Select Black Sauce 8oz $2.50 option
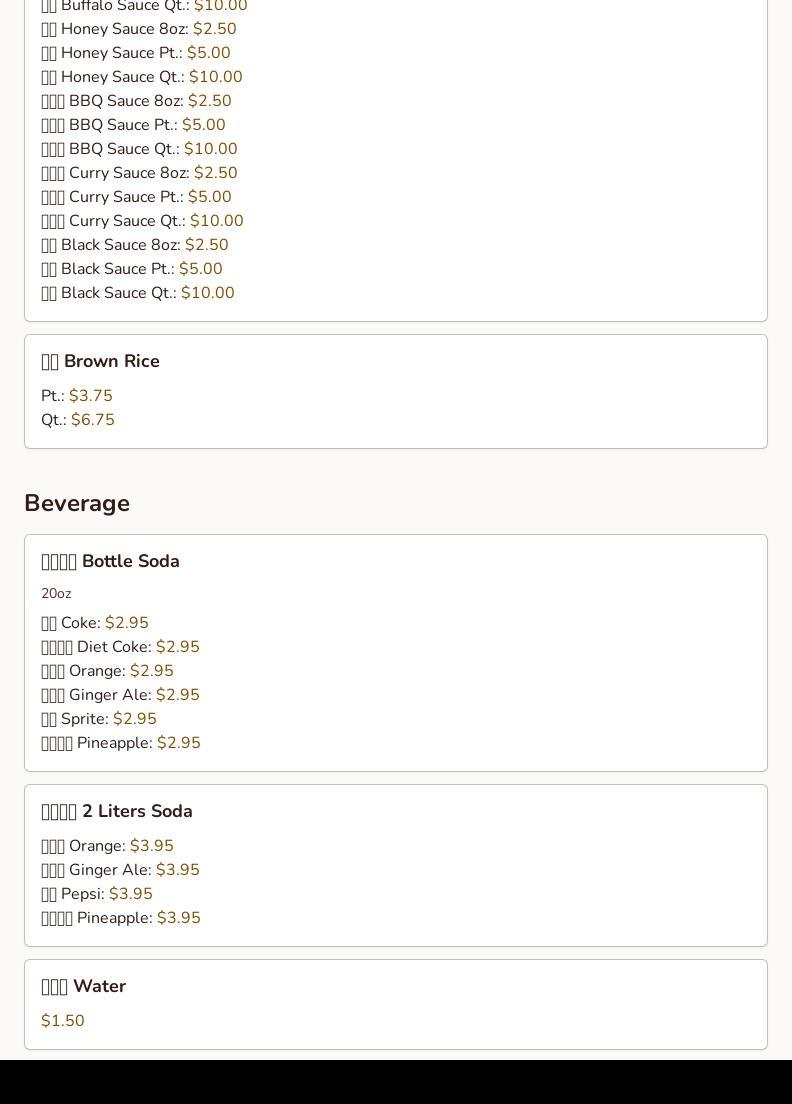Screen dimensions: 792x1104 click(x=135, y=244)
